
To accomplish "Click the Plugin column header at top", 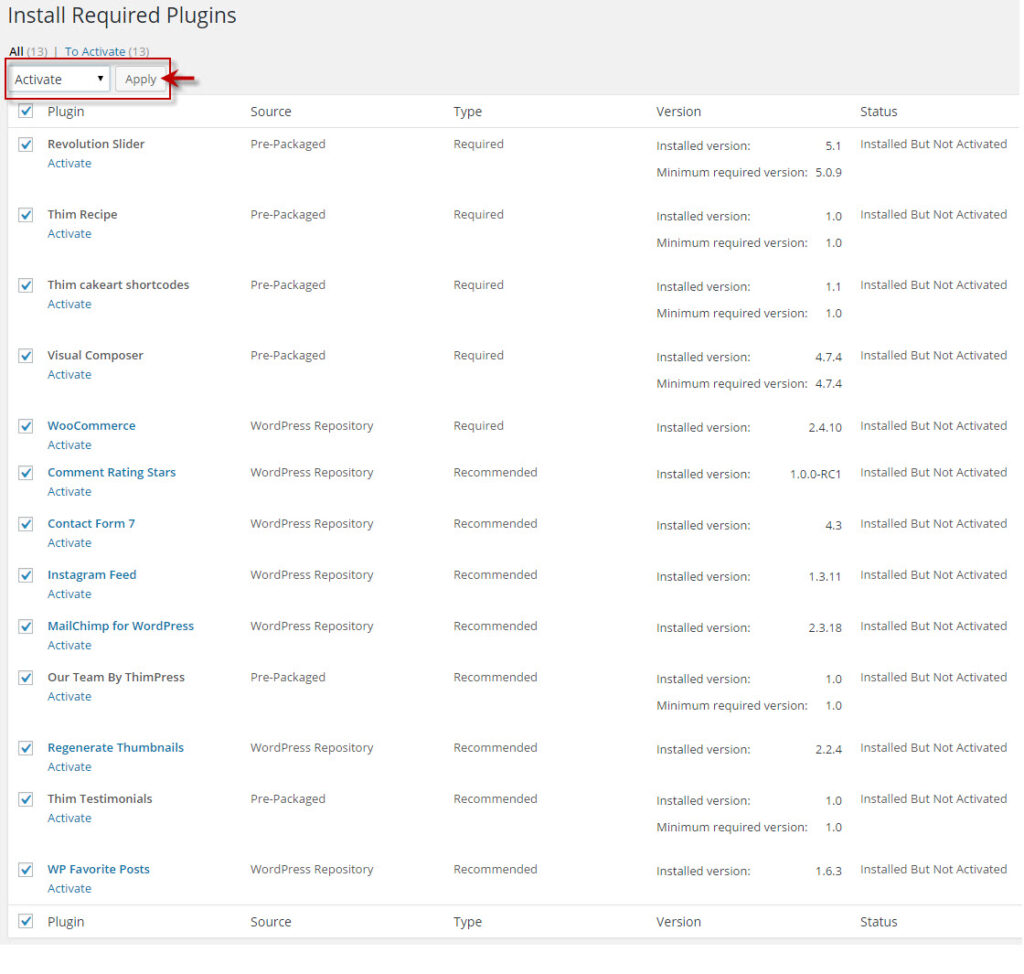I will (66, 112).
